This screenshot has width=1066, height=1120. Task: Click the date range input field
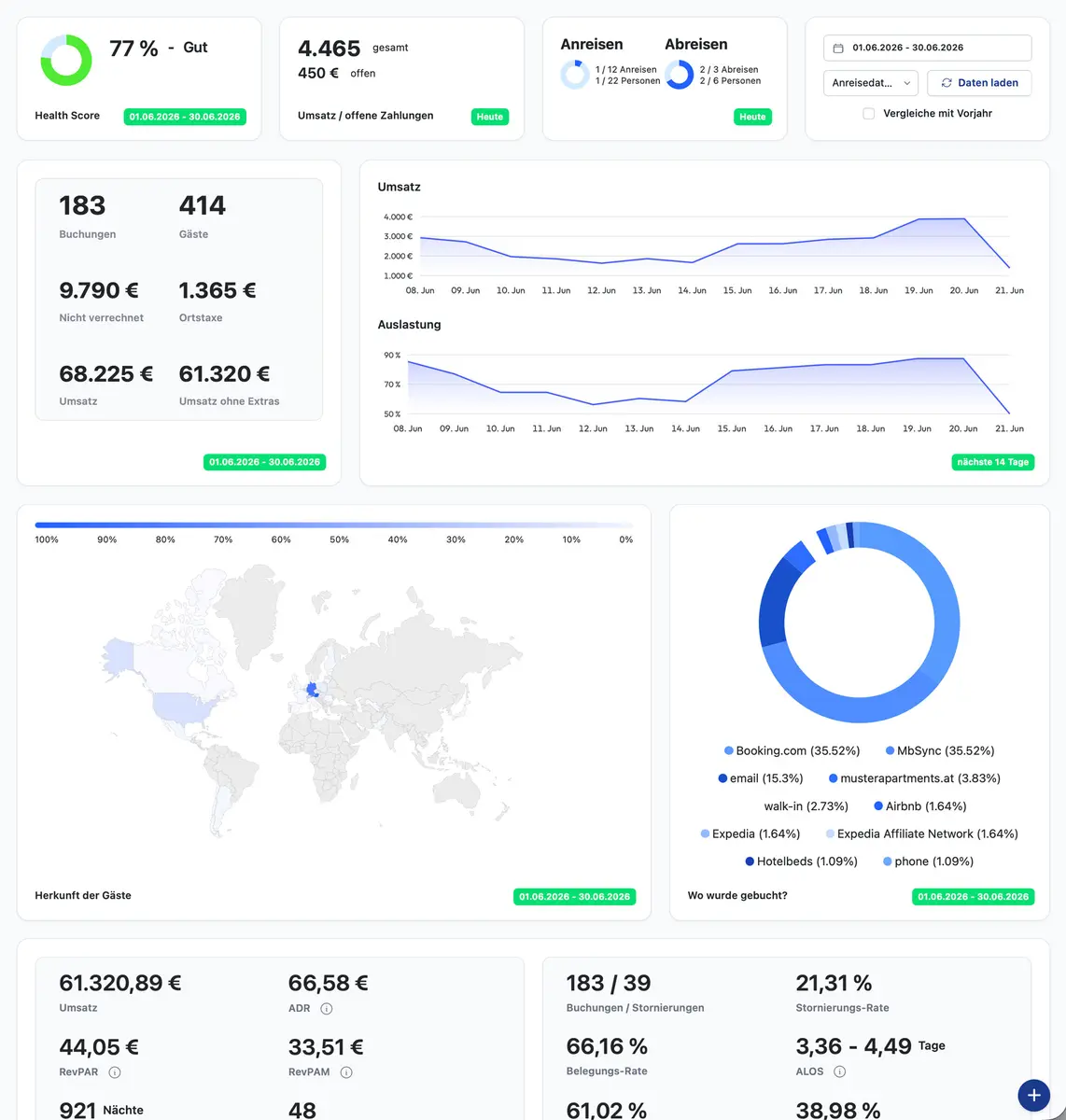point(927,48)
